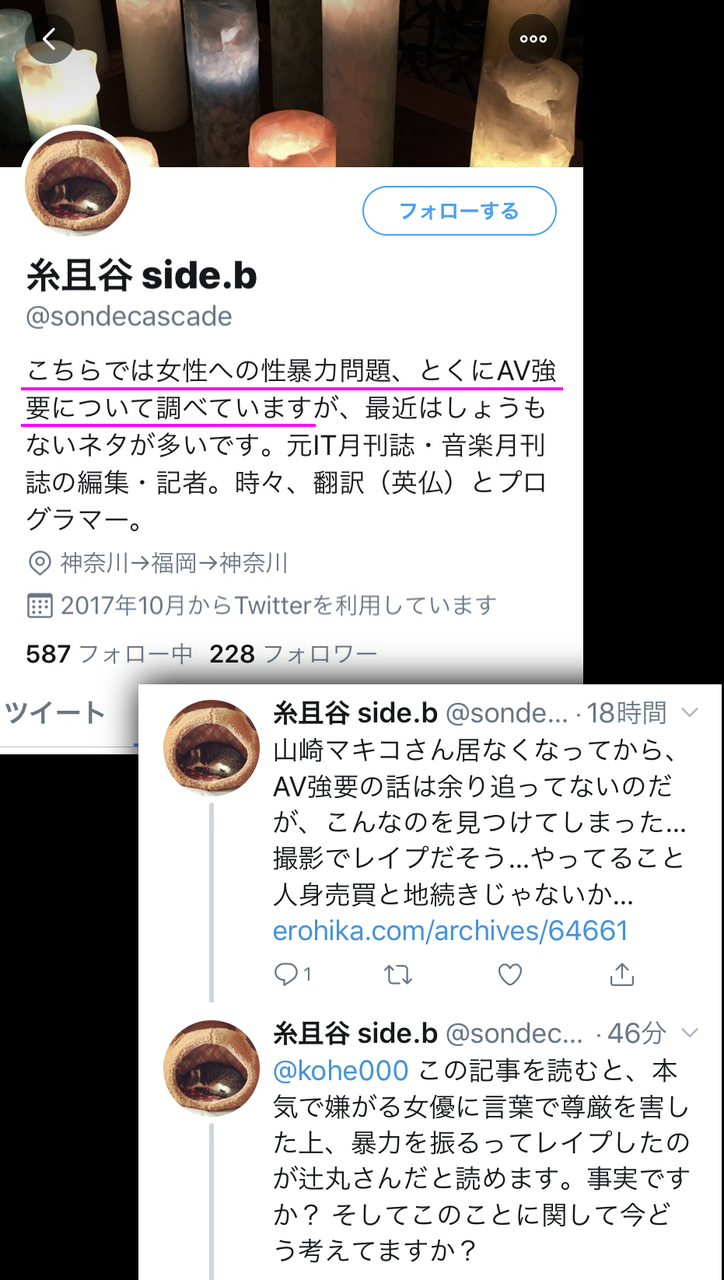
Task: Retweet the erohika.com tweet
Action: [398, 974]
